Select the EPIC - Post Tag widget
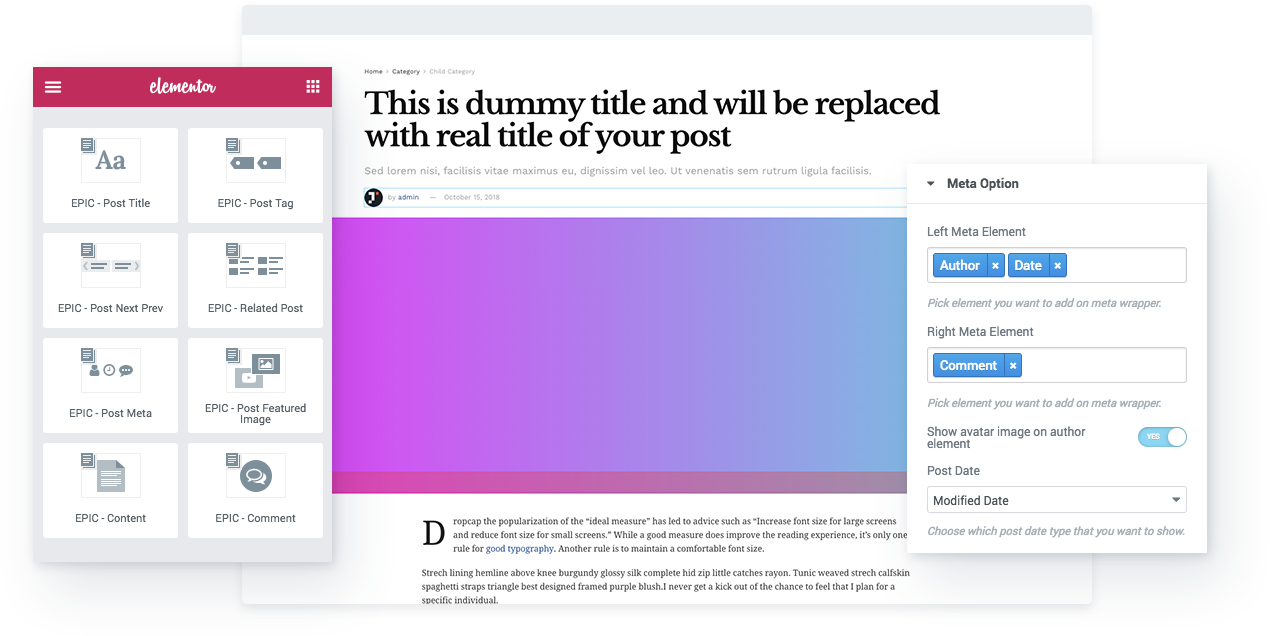The image size is (1270, 636). click(255, 175)
